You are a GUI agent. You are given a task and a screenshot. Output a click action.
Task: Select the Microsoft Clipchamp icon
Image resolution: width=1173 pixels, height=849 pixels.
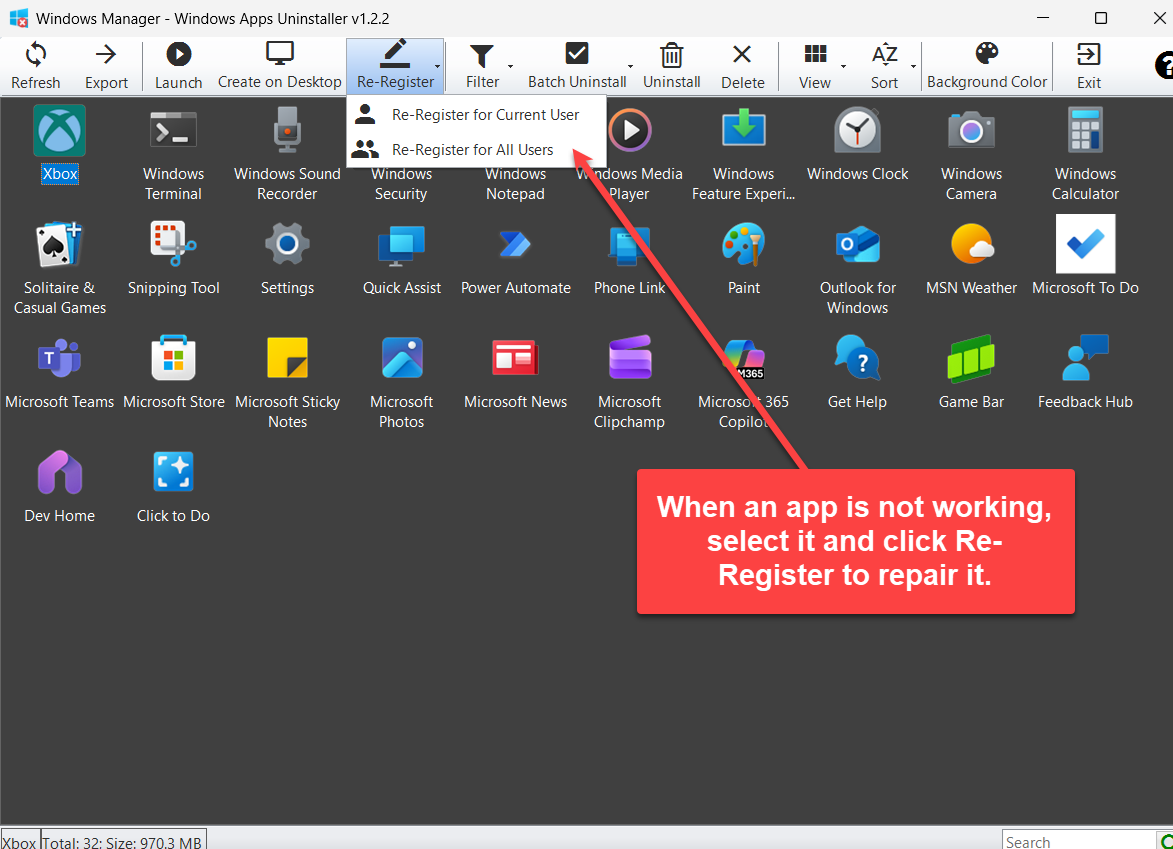tap(630, 358)
